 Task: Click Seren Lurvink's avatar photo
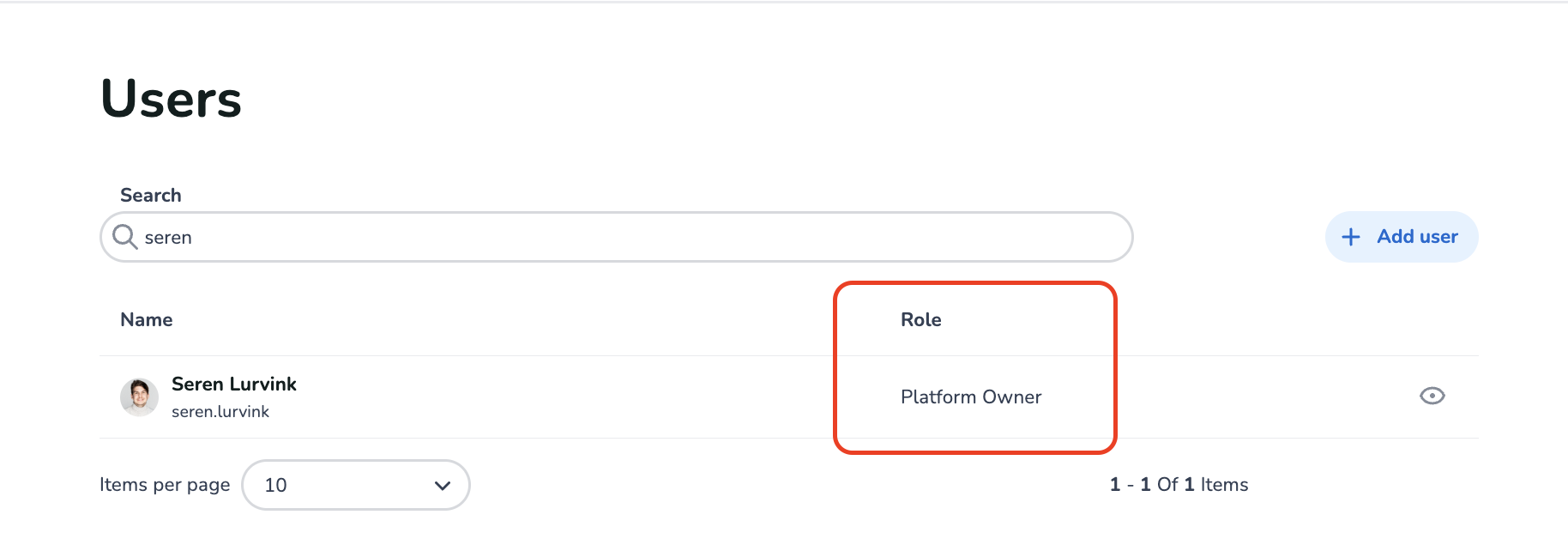(x=139, y=397)
